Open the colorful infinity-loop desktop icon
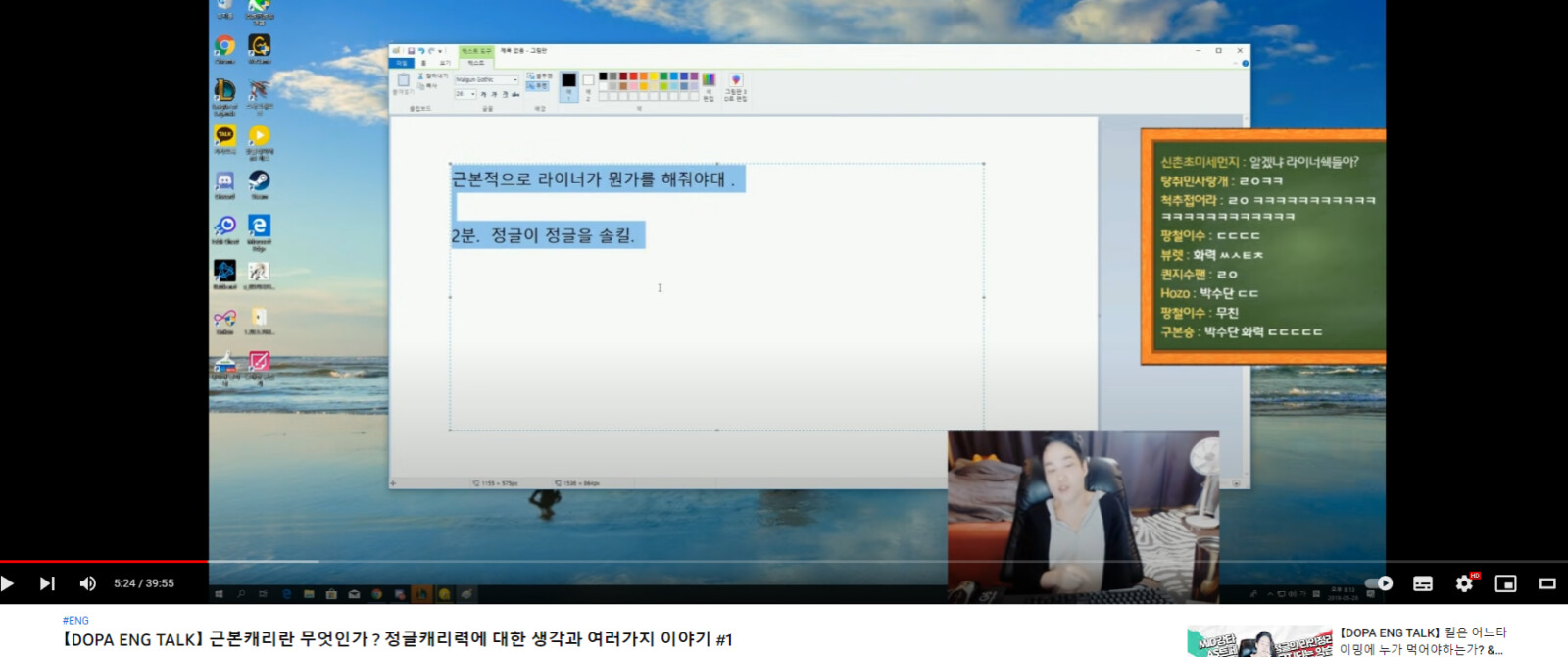 (x=224, y=320)
